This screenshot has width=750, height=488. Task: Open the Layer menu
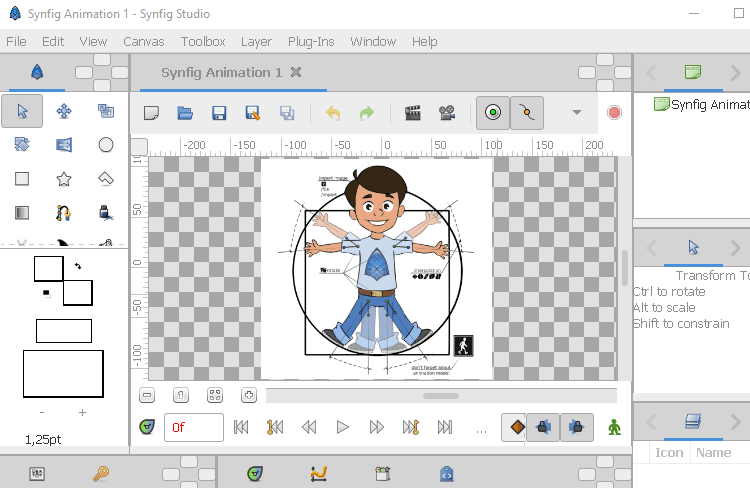pos(256,41)
